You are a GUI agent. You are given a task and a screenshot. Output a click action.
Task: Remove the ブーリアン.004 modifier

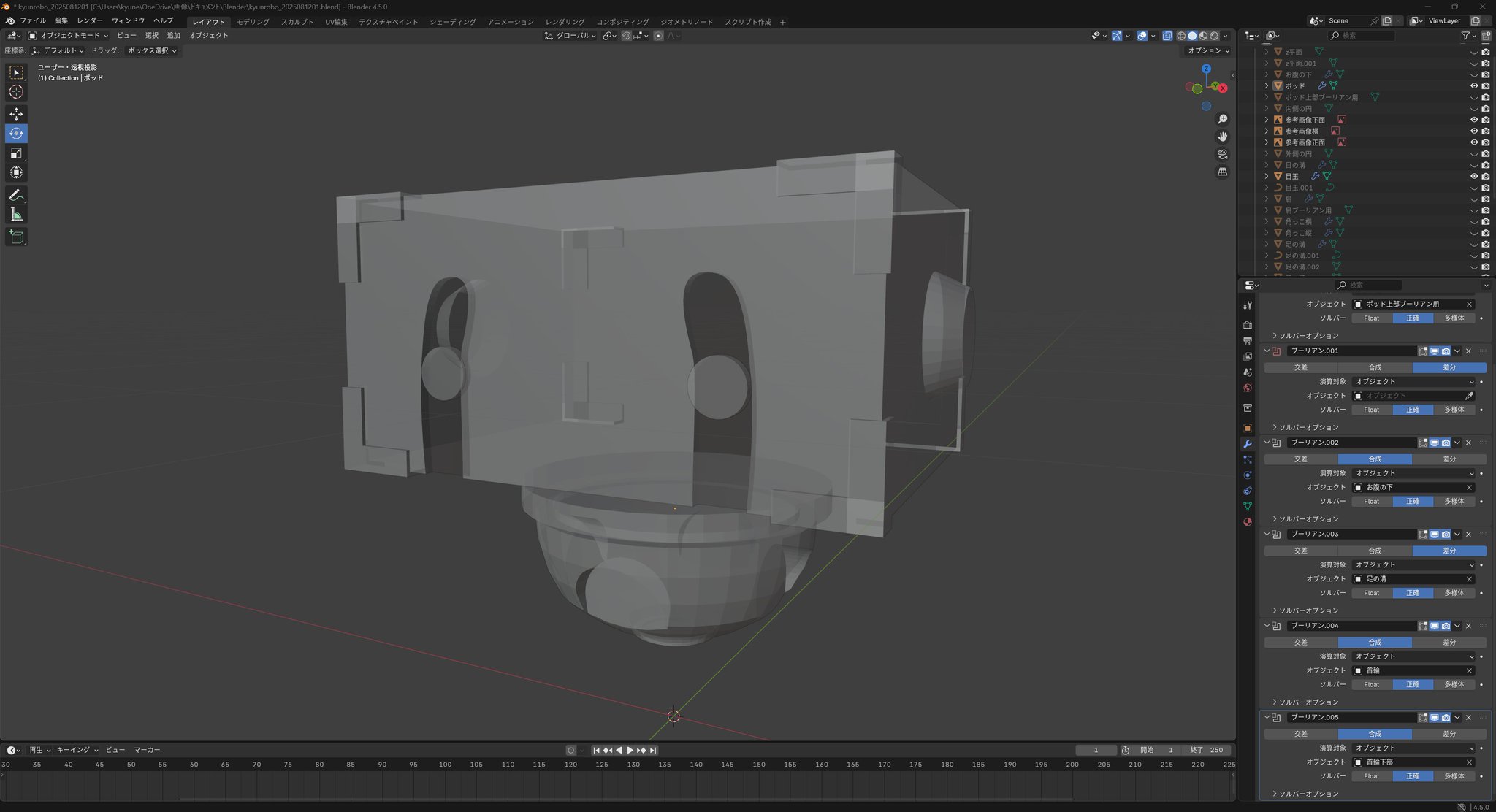click(1468, 626)
